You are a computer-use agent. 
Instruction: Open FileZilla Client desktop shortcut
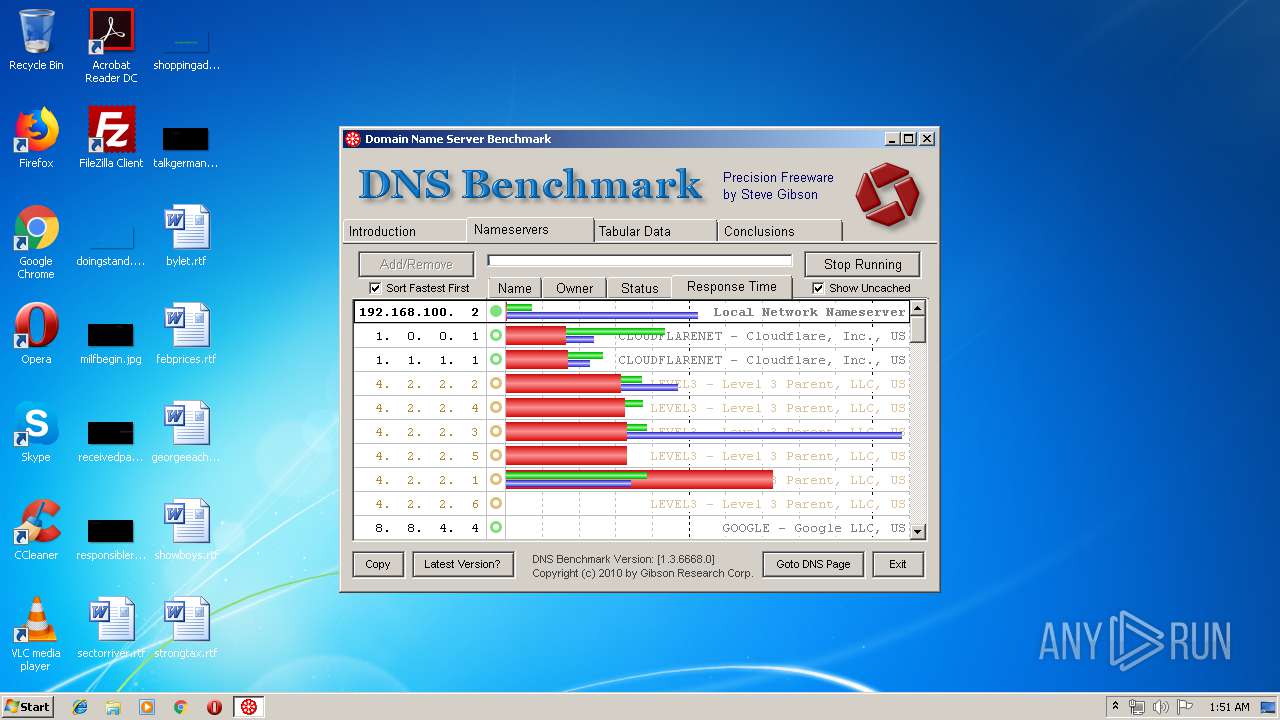pyautogui.click(x=111, y=138)
